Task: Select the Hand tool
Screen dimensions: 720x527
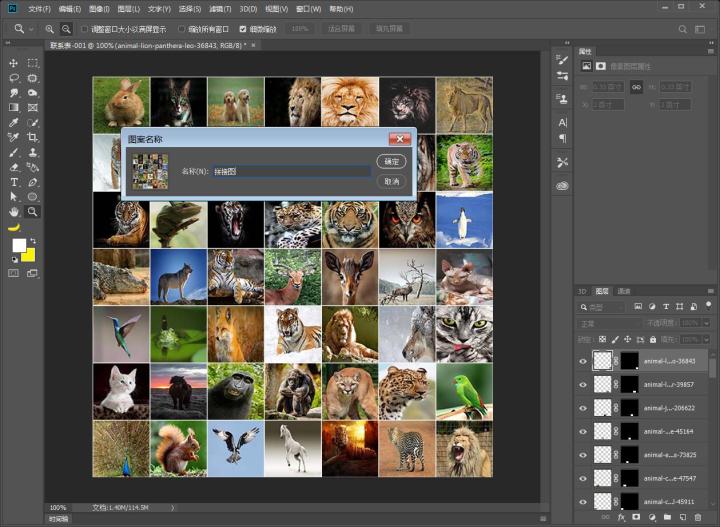Action: [x=14, y=212]
